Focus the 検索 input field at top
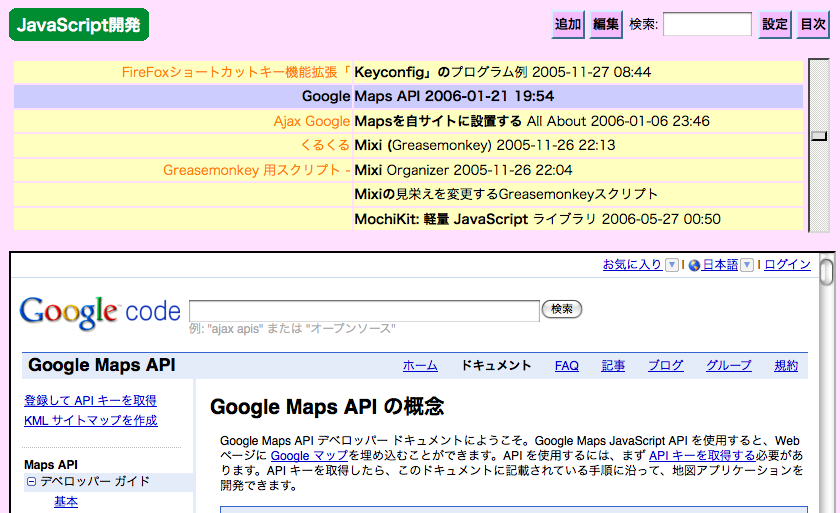The height and width of the screenshot is (513, 840). coord(707,24)
